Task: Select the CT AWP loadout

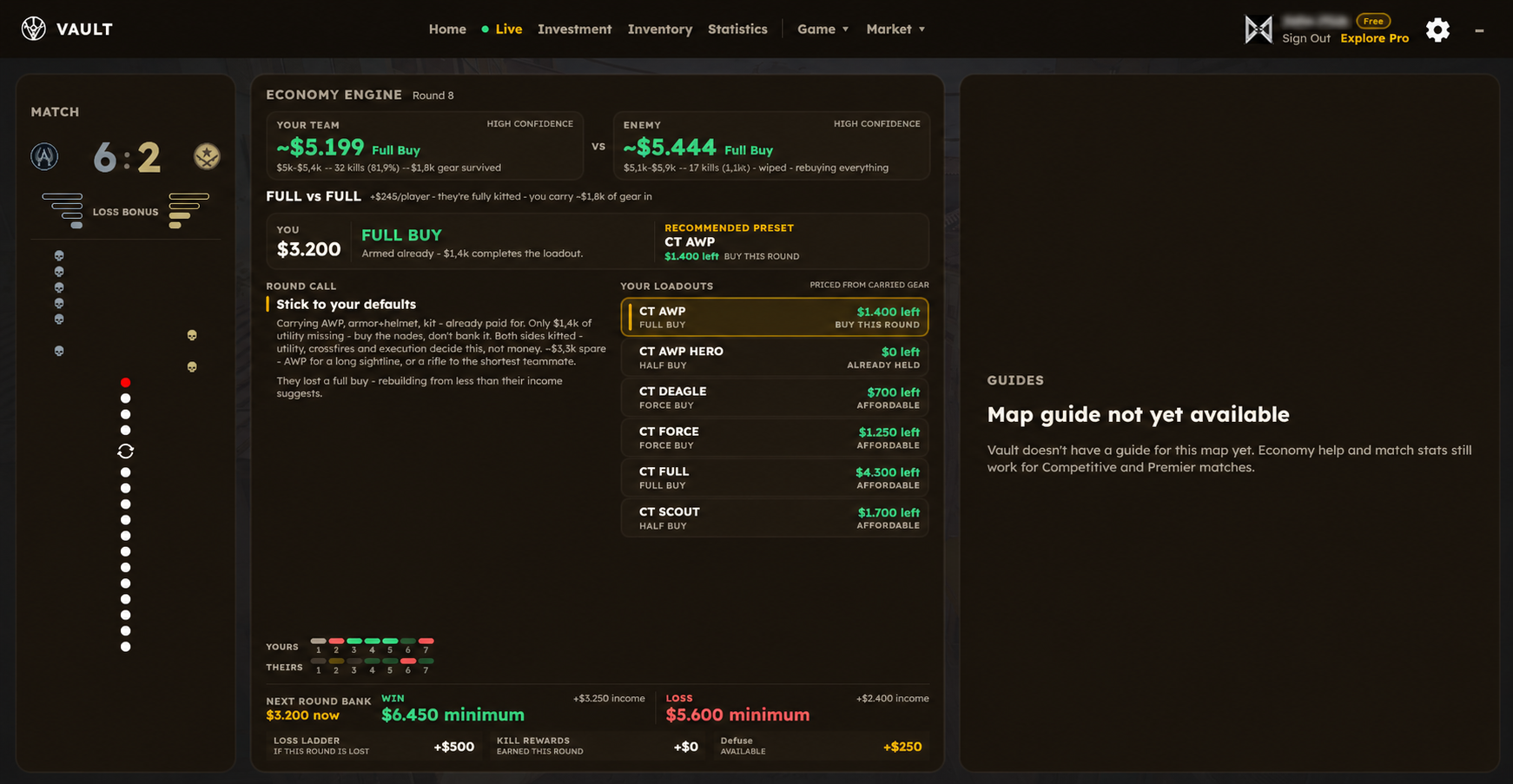Action: point(775,317)
